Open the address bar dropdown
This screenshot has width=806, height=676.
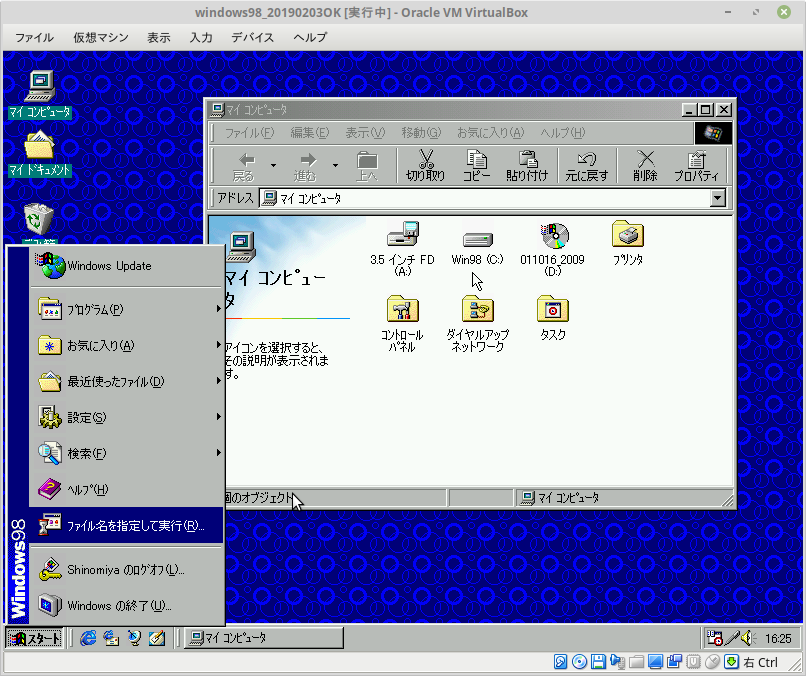point(720,198)
